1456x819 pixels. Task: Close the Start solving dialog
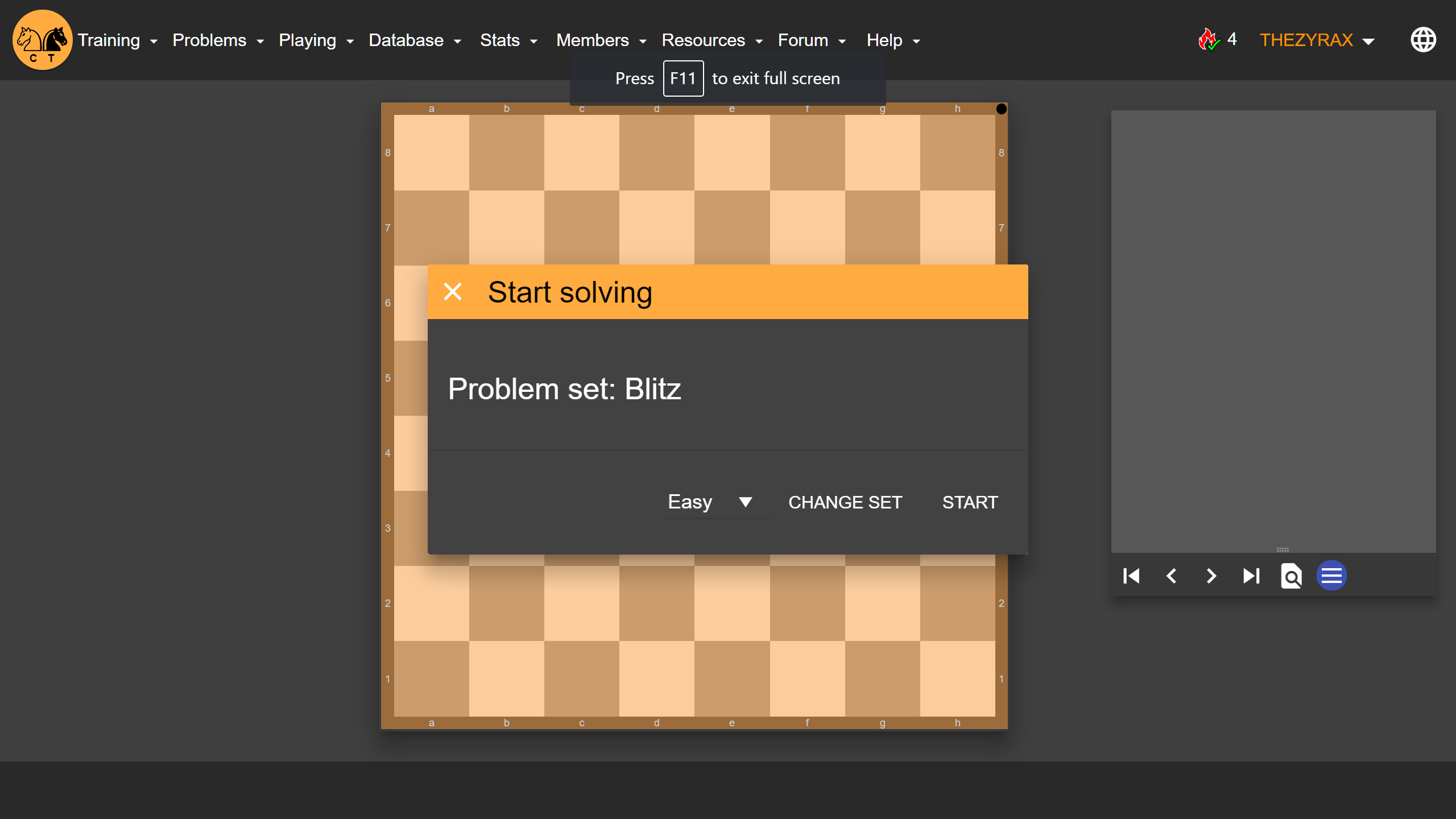coord(452,291)
